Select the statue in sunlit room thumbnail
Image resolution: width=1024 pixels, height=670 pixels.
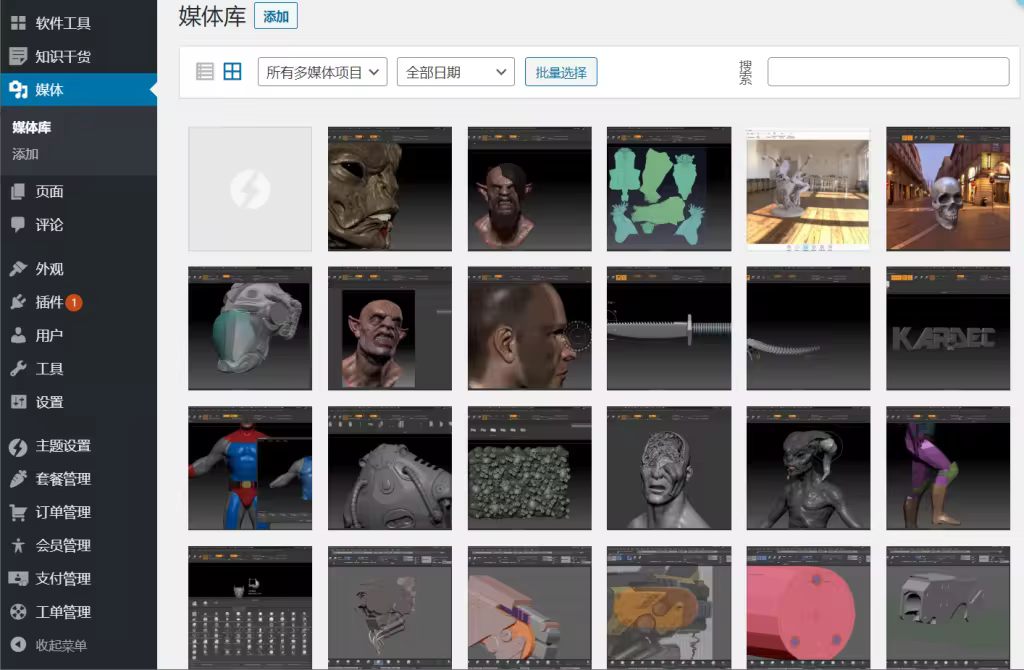808,189
